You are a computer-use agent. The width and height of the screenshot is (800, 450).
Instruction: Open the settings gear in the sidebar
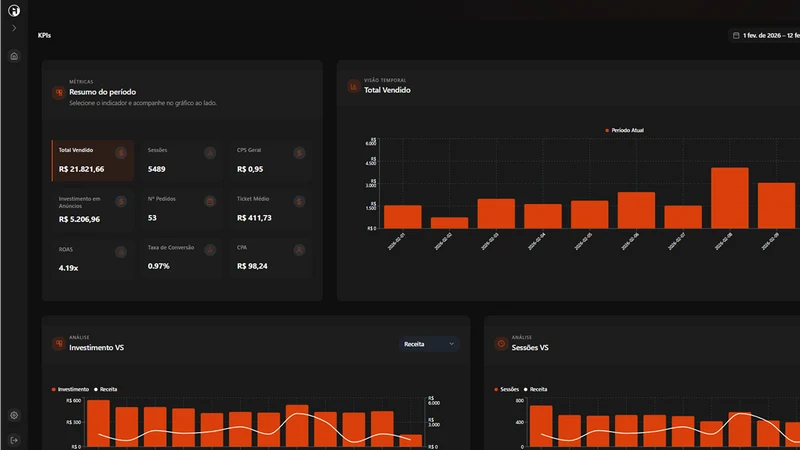click(14, 415)
